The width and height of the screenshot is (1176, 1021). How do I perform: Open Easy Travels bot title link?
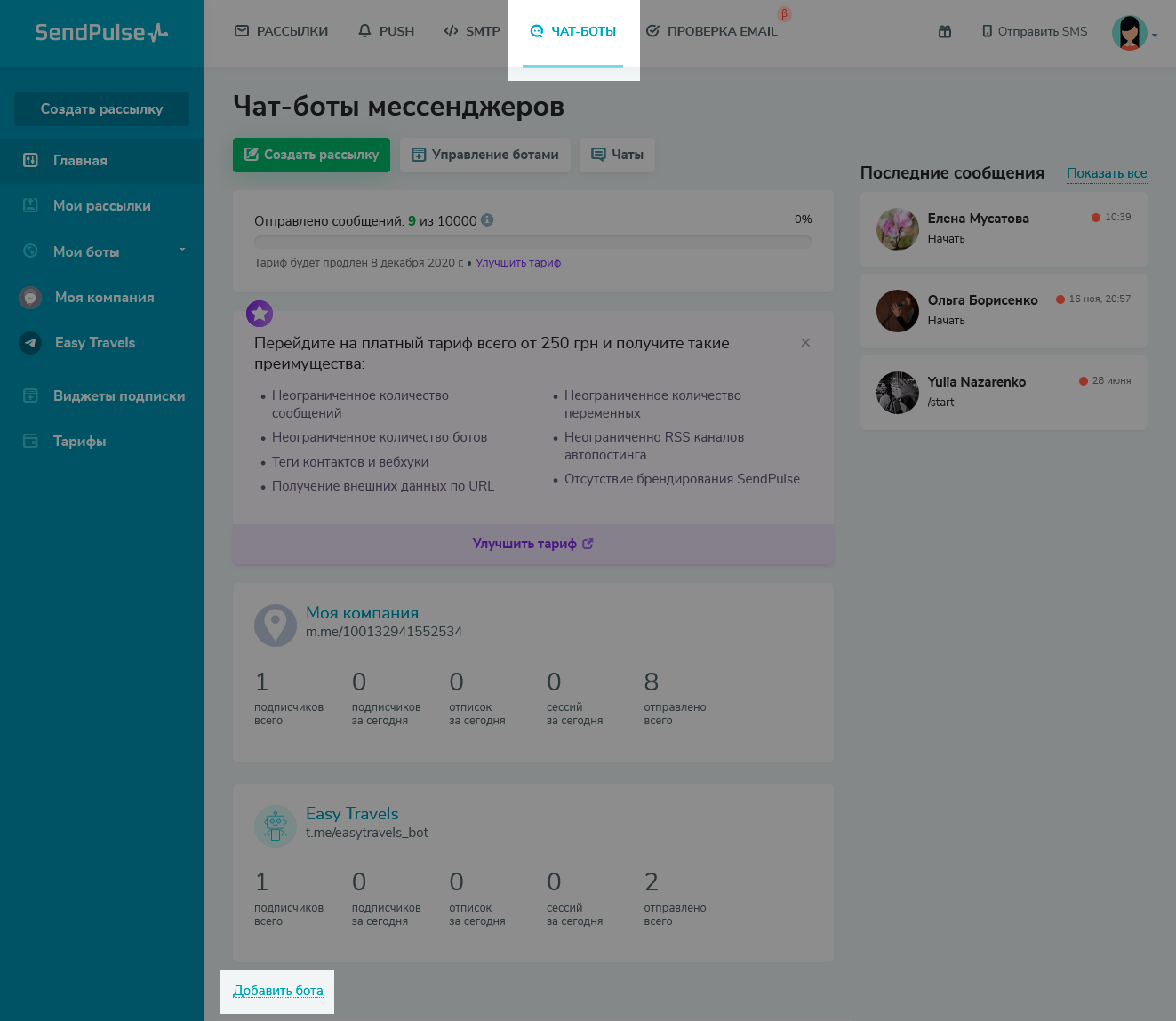(352, 814)
